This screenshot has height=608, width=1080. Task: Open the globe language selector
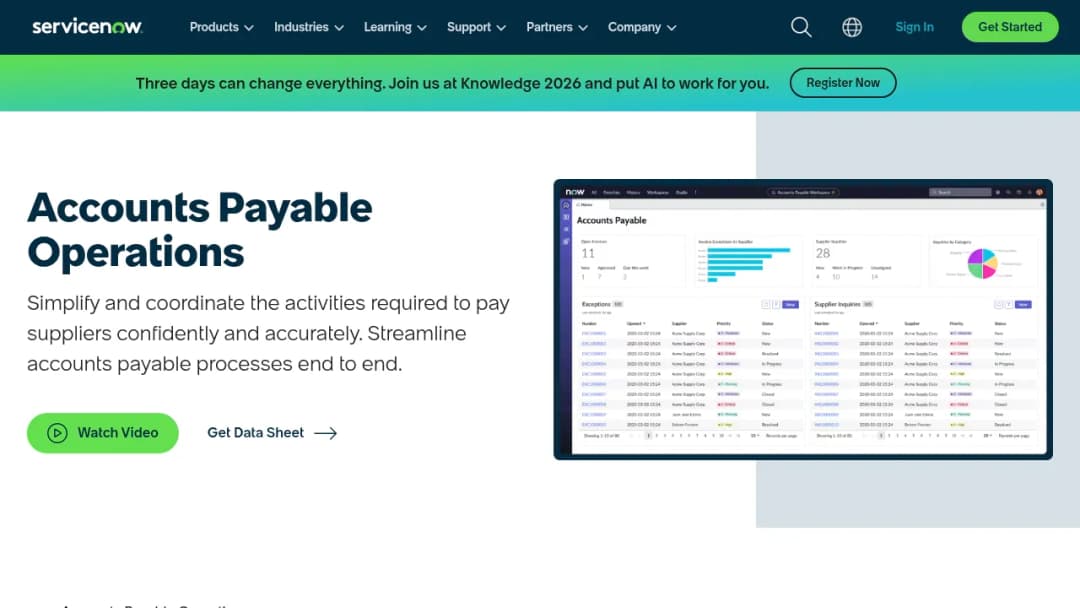[x=852, y=27]
